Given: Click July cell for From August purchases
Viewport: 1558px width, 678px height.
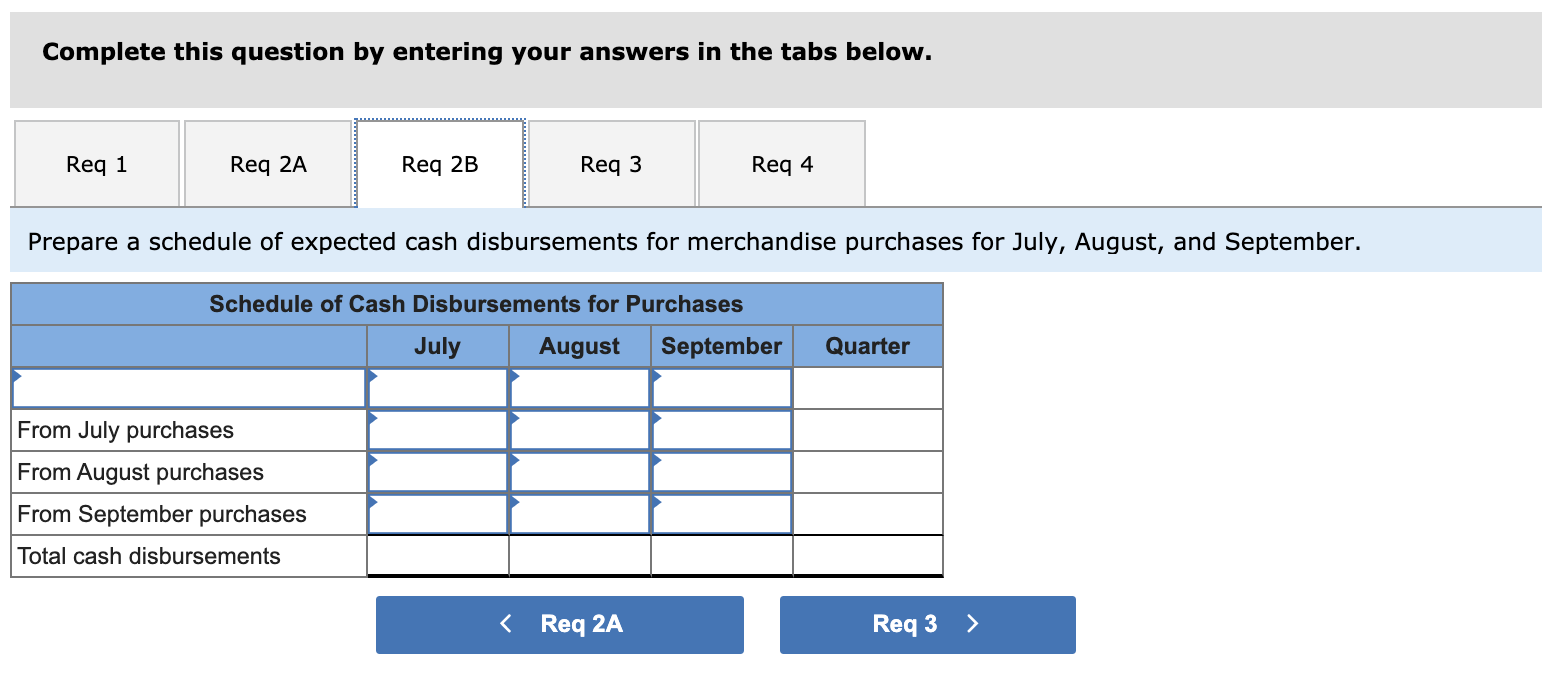Looking at the screenshot, I should pyautogui.click(x=438, y=472).
